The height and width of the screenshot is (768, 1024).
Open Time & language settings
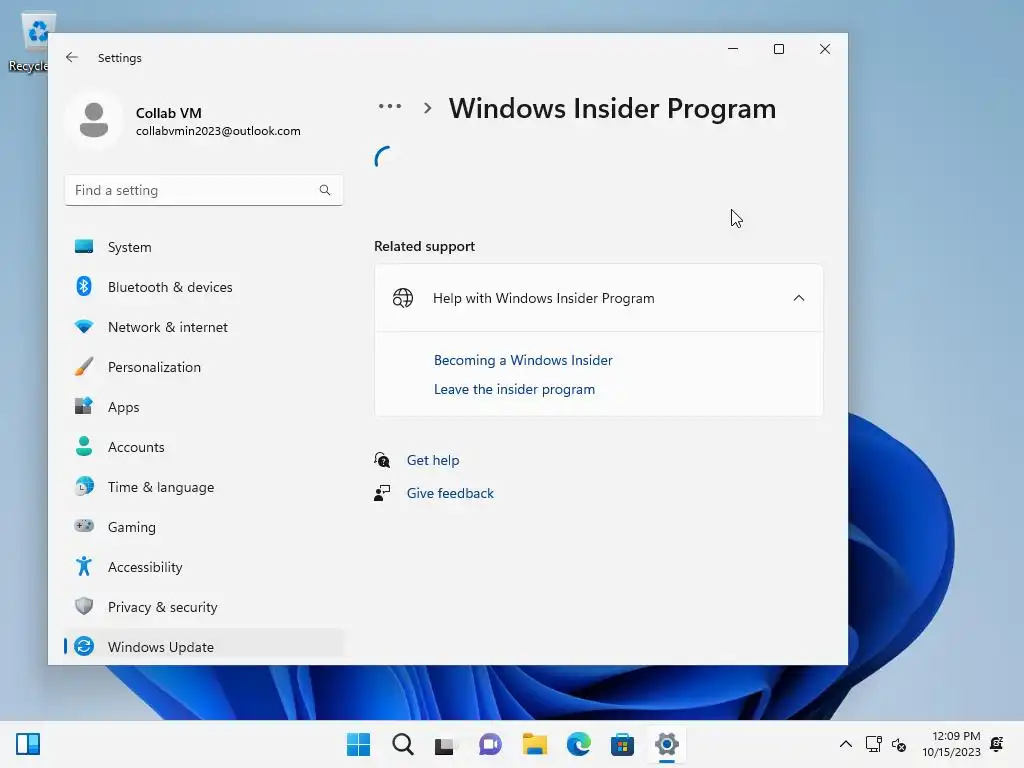(204, 487)
